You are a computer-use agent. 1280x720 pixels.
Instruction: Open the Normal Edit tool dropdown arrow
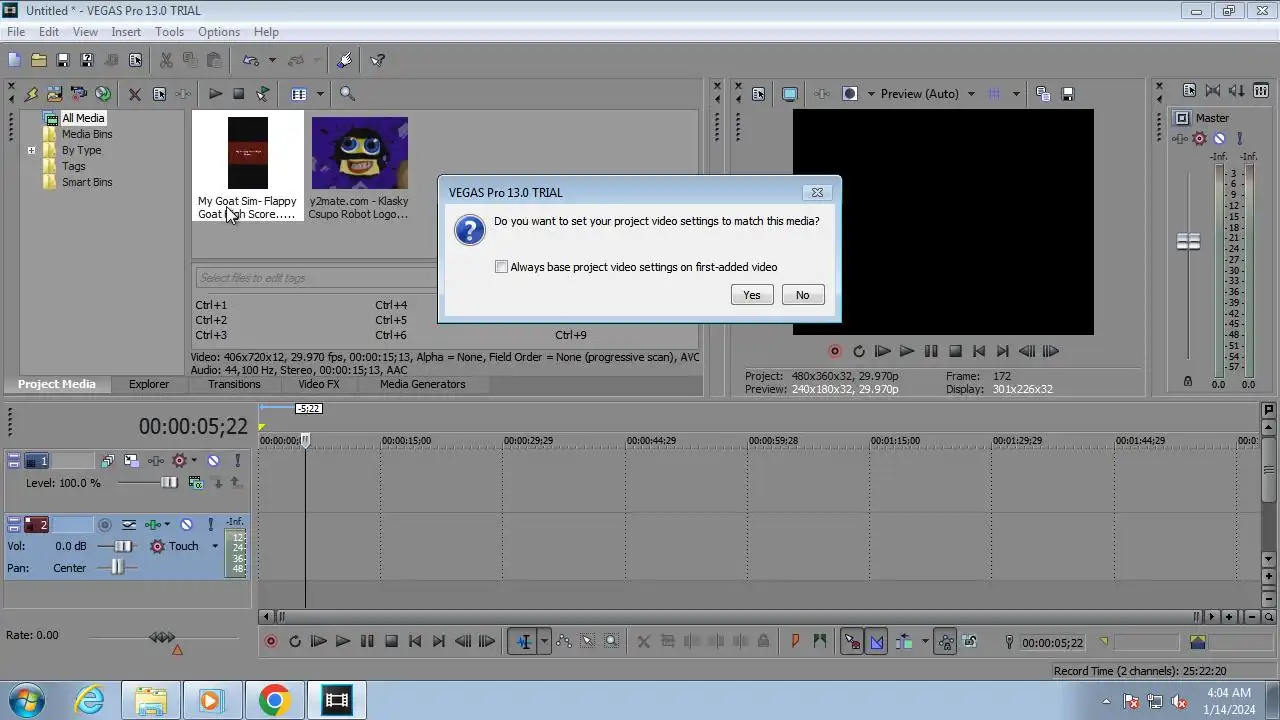[x=544, y=642]
